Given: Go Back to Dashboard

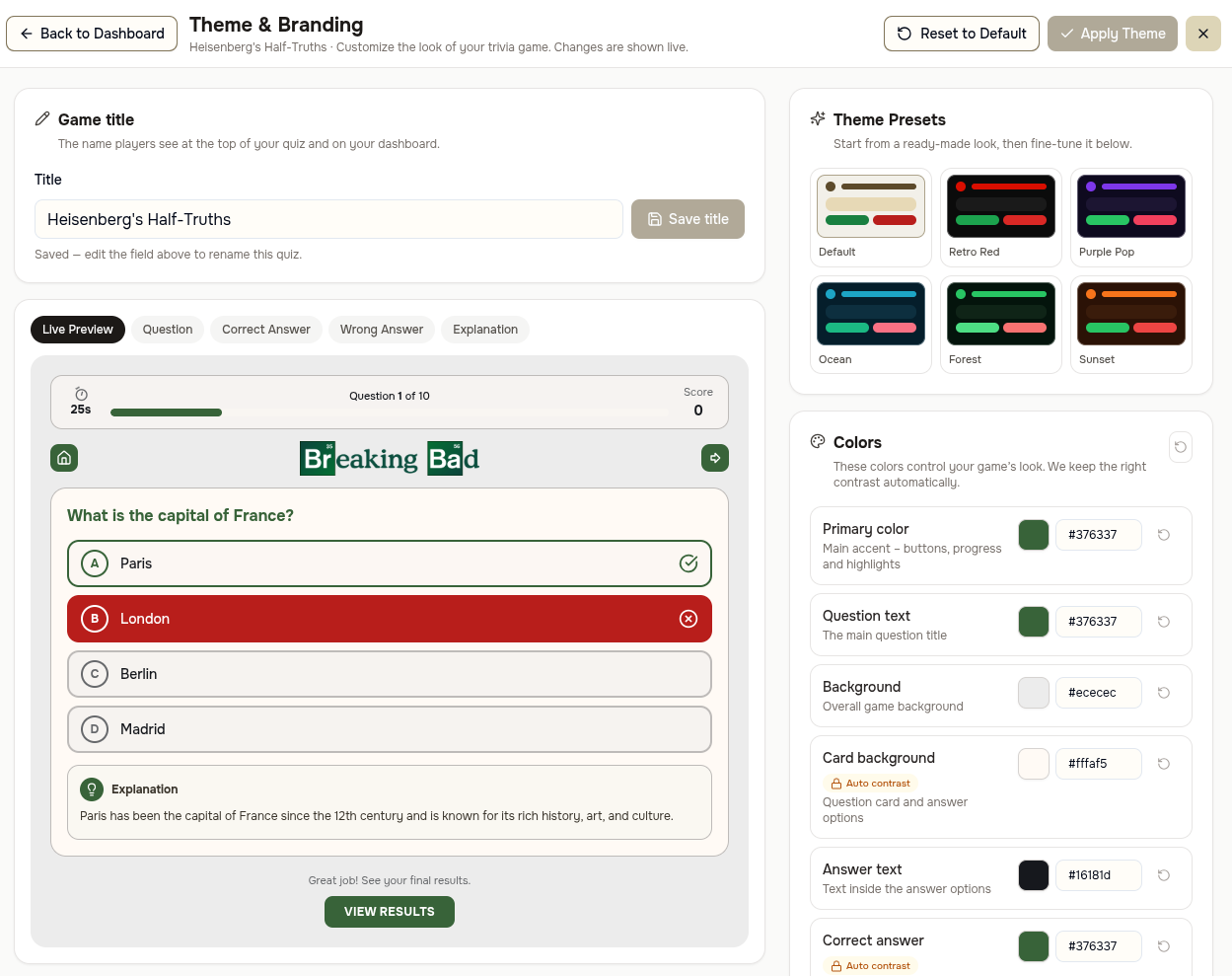Looking at the screenshot, I should coord(92,34).
